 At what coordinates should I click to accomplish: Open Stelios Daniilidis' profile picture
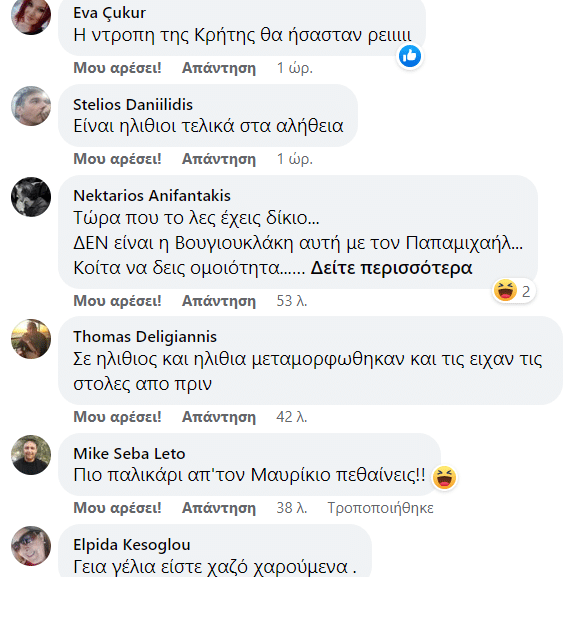pos(31,106)
